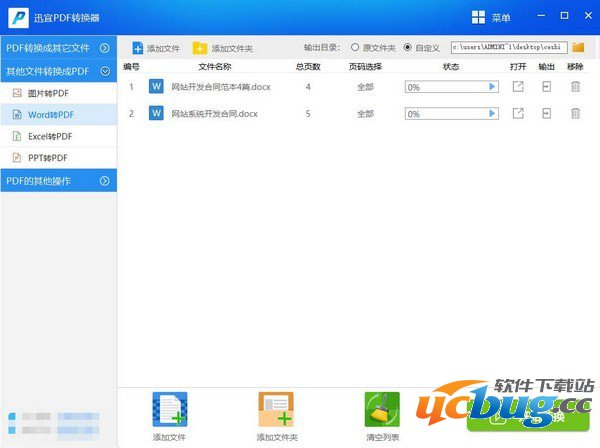Remove 网站系统开发合同.docx from list
This screenshot has height=448, width=600.
(x=575, y=113)
